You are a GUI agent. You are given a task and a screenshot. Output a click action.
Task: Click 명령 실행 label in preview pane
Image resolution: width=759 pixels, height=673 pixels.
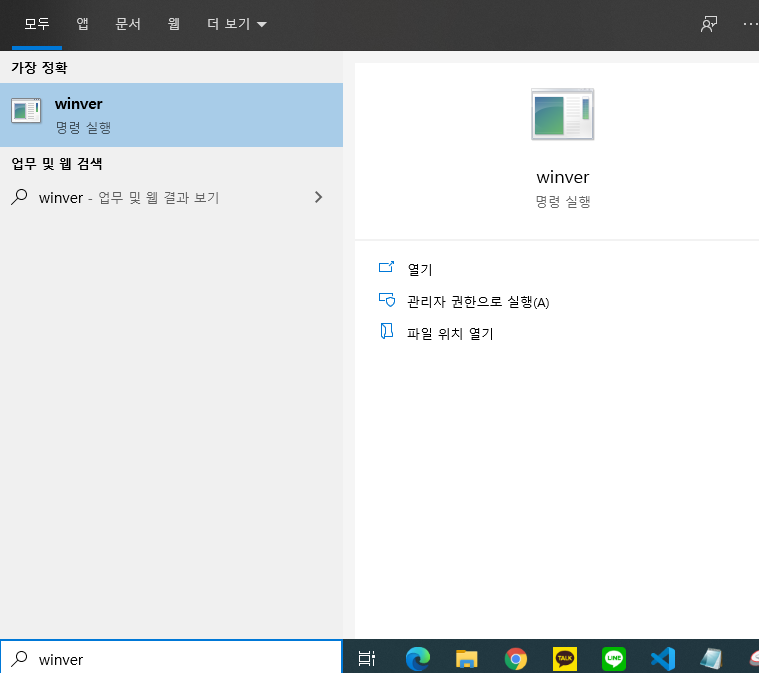point(562,201)
